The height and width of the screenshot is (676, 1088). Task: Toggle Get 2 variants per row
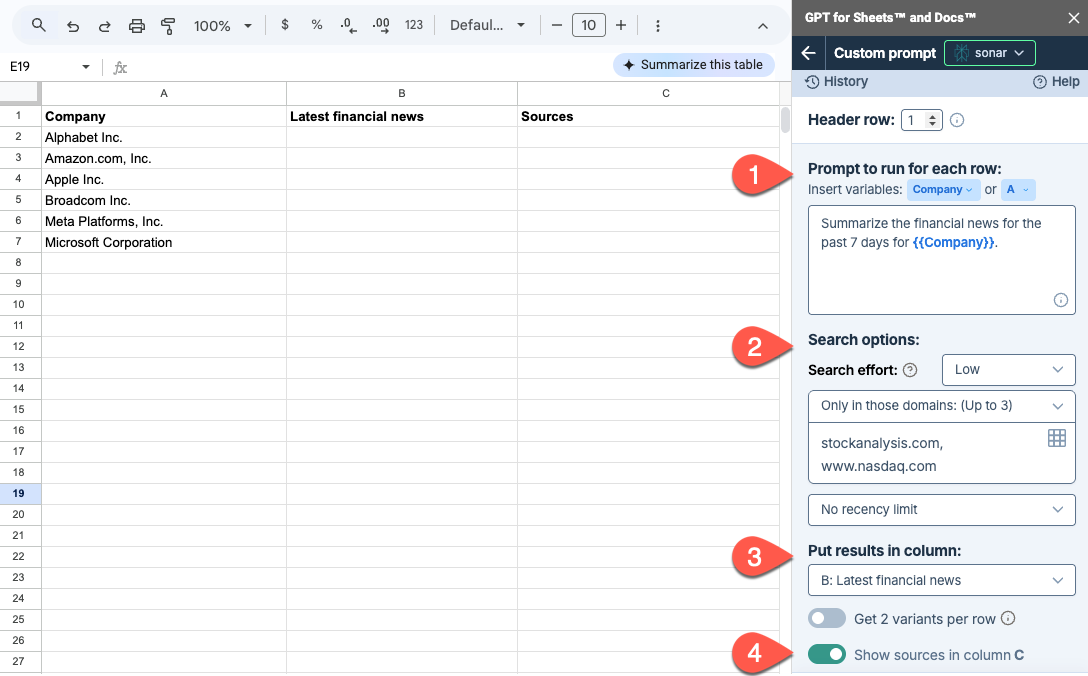click(x=827, y=618)
